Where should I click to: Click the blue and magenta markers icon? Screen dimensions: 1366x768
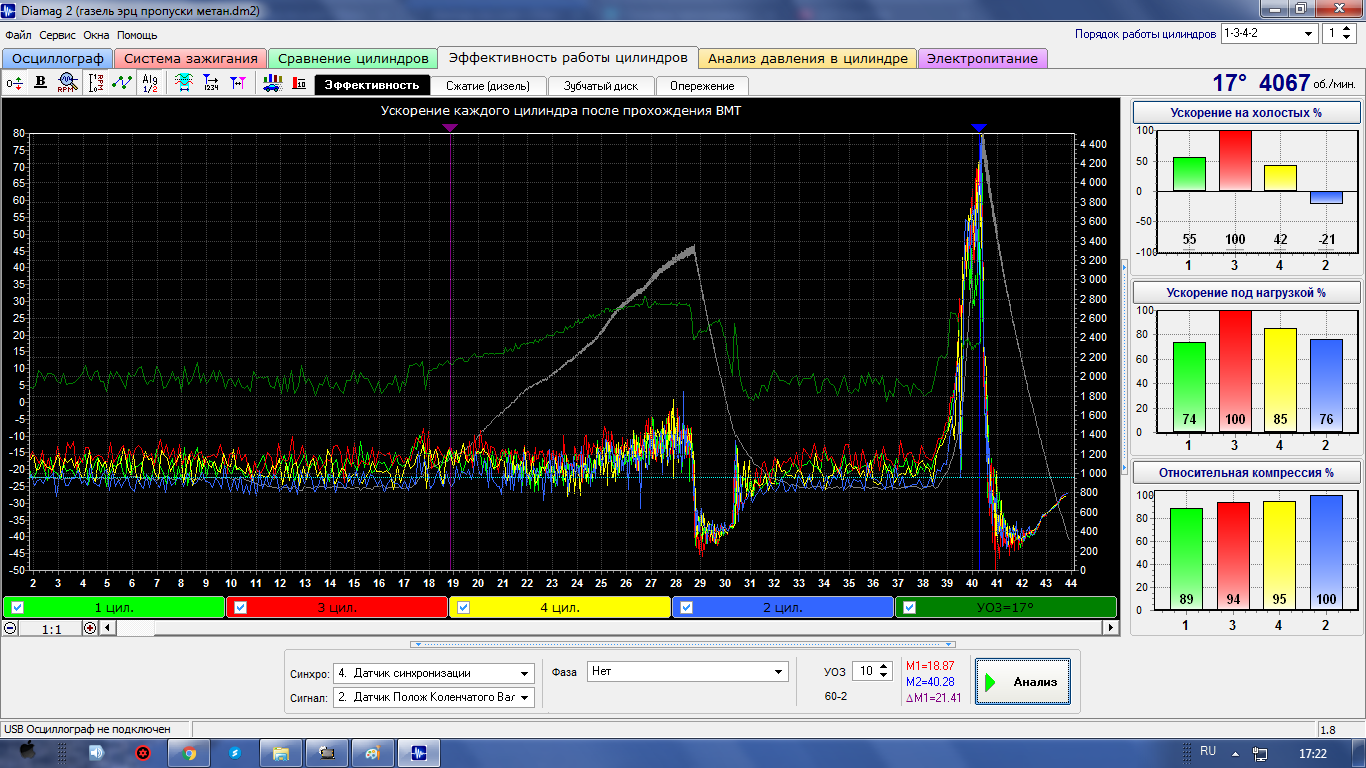coord(238,84)
